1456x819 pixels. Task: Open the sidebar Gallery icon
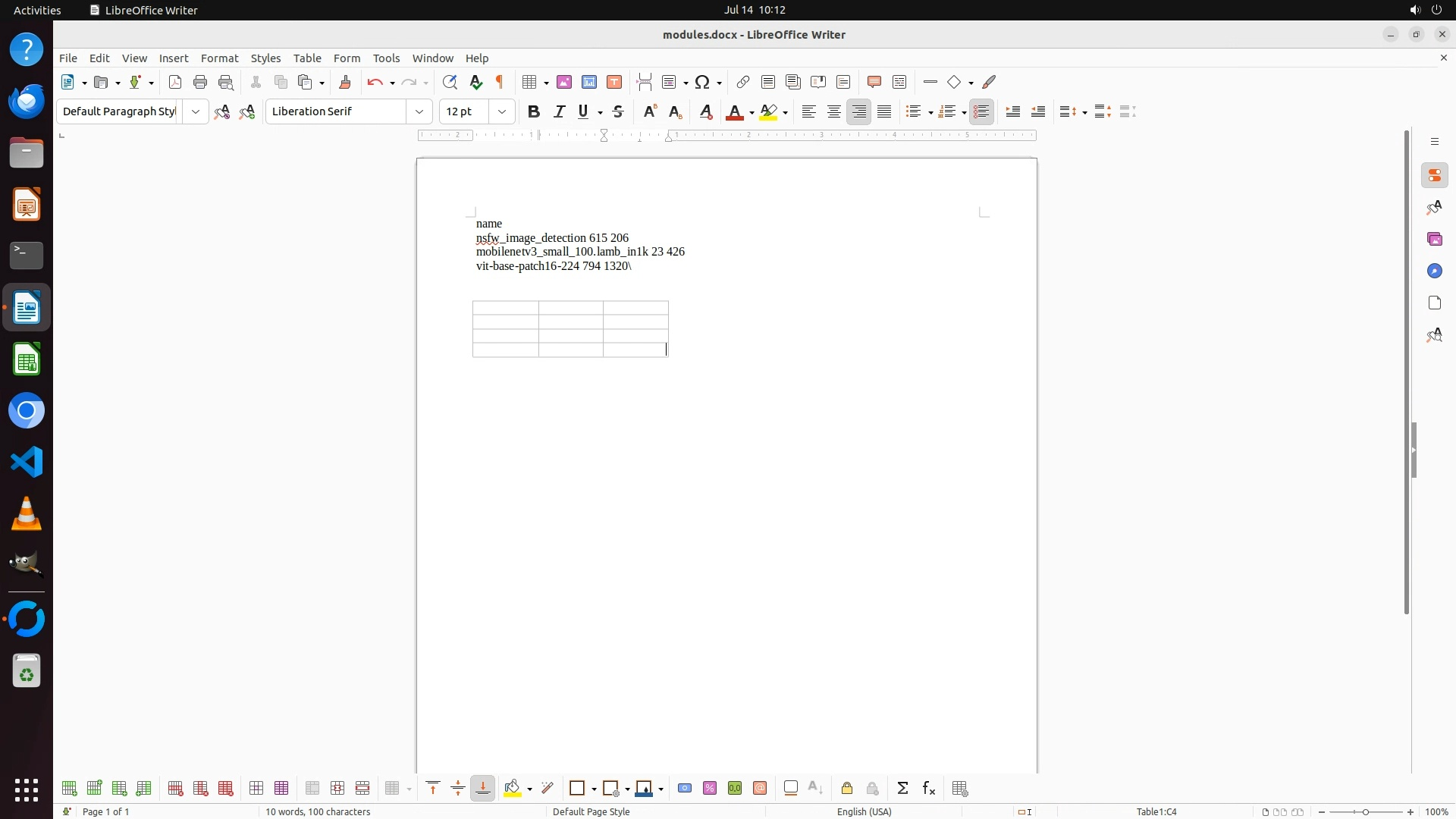point(1434,239)
